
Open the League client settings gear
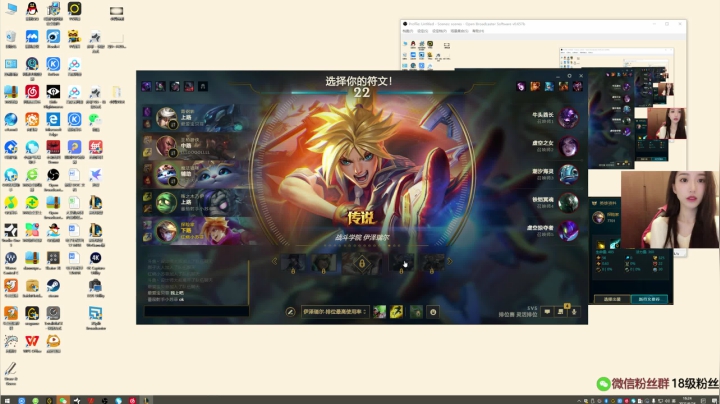pyautogui.click(x=569, y=76)
